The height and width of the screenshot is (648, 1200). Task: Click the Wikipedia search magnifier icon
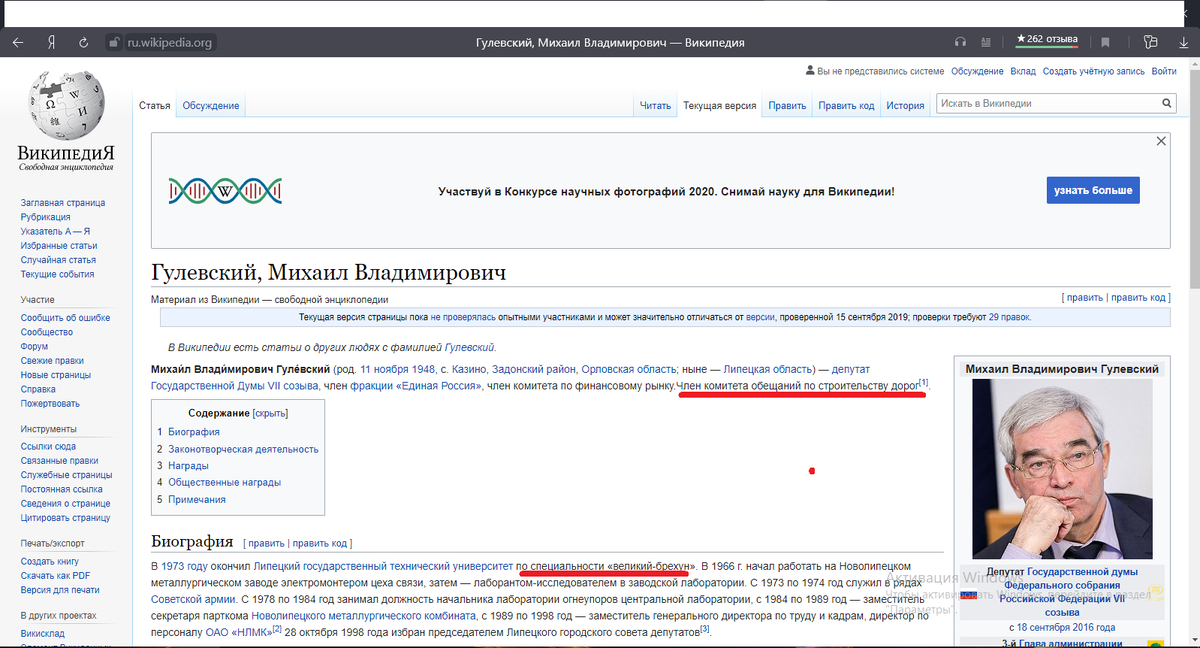[1166, 103]
